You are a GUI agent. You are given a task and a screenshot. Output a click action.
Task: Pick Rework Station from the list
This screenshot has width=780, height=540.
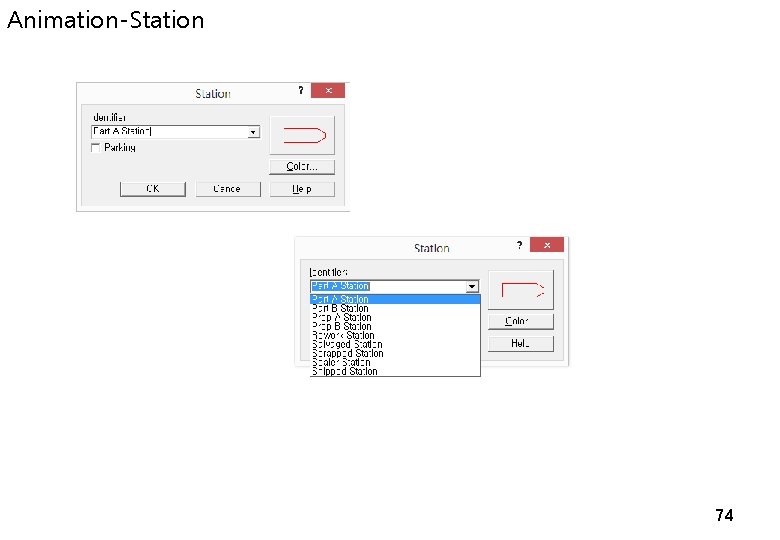pyautogui.click(x=395, y=335)
